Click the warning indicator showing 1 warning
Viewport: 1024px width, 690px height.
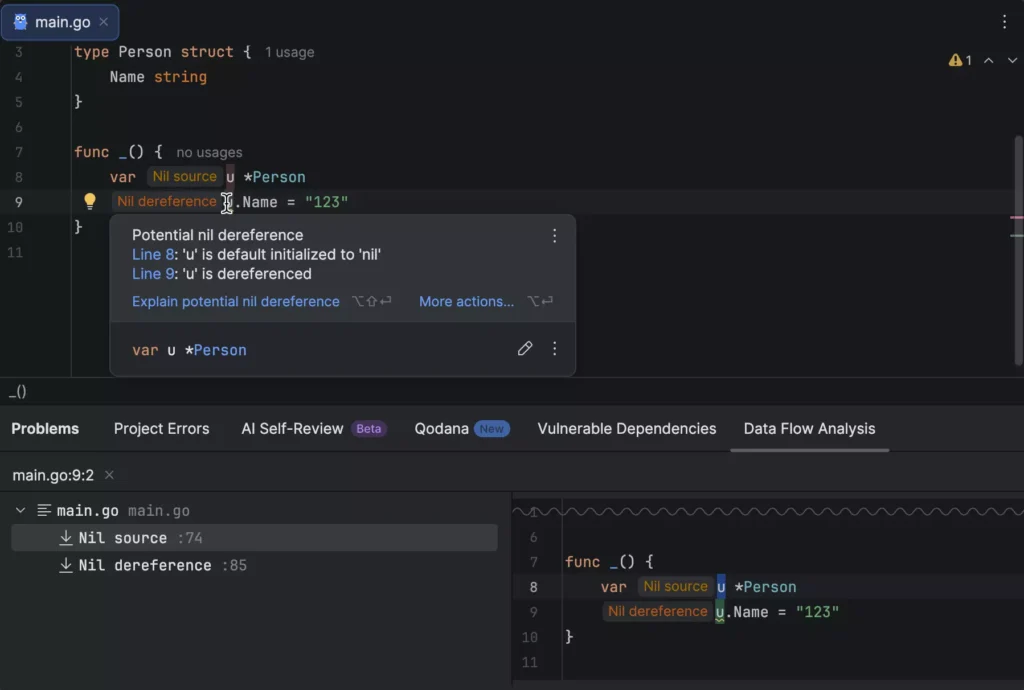[x=958, y=60]
